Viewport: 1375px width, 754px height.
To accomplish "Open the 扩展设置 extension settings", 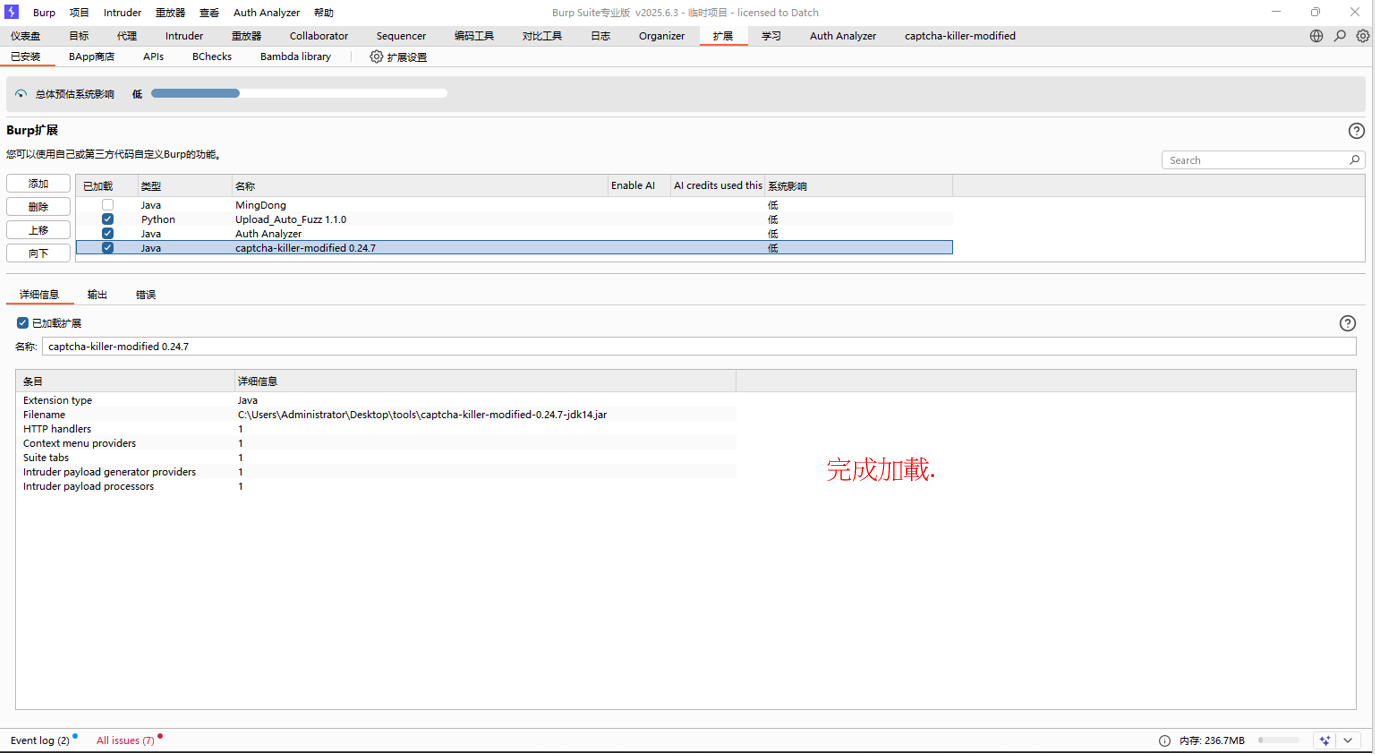I will (x=407, y=57).
